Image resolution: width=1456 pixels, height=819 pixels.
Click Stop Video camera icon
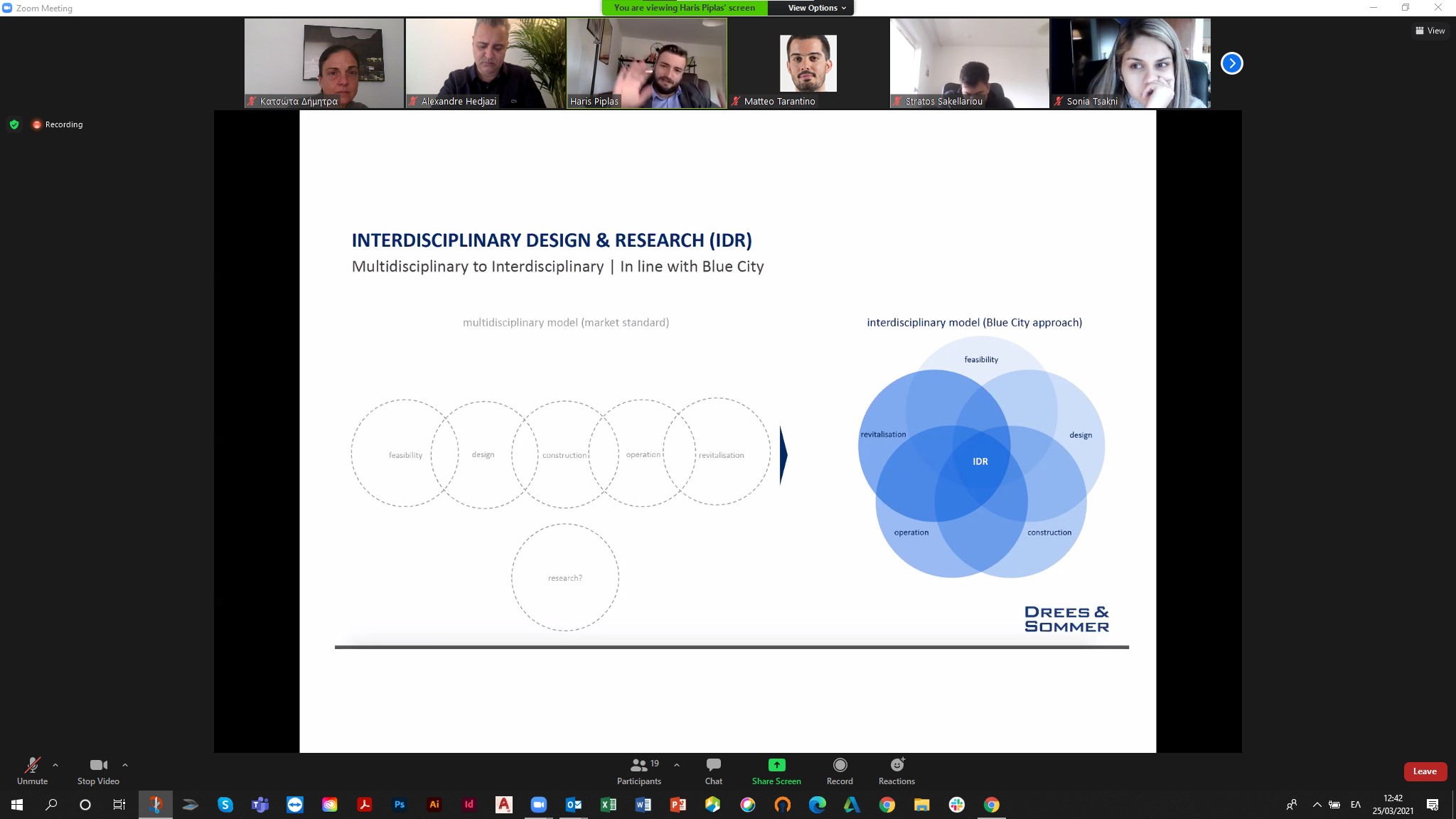click(x=99, y=765)
